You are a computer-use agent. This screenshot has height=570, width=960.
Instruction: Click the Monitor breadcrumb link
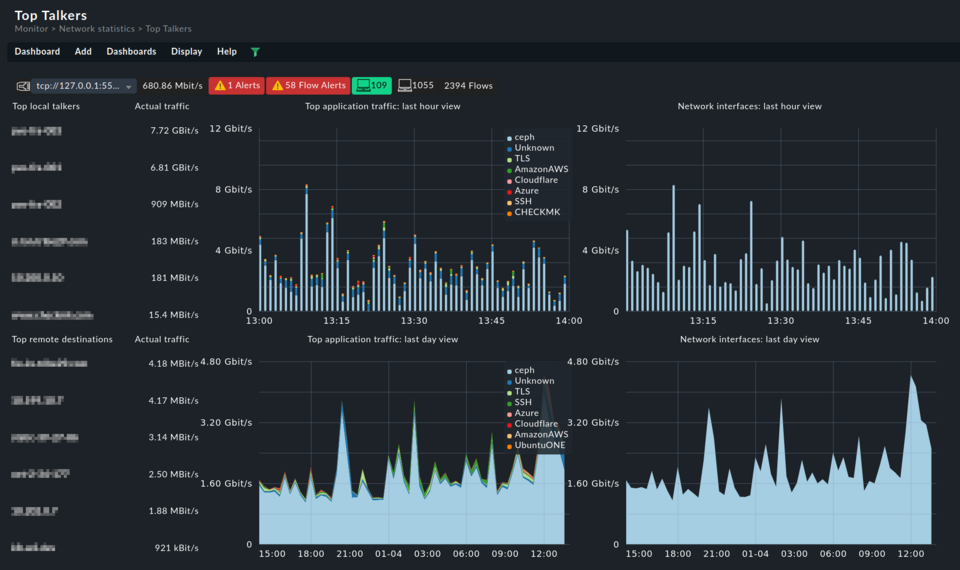[31, 29]
